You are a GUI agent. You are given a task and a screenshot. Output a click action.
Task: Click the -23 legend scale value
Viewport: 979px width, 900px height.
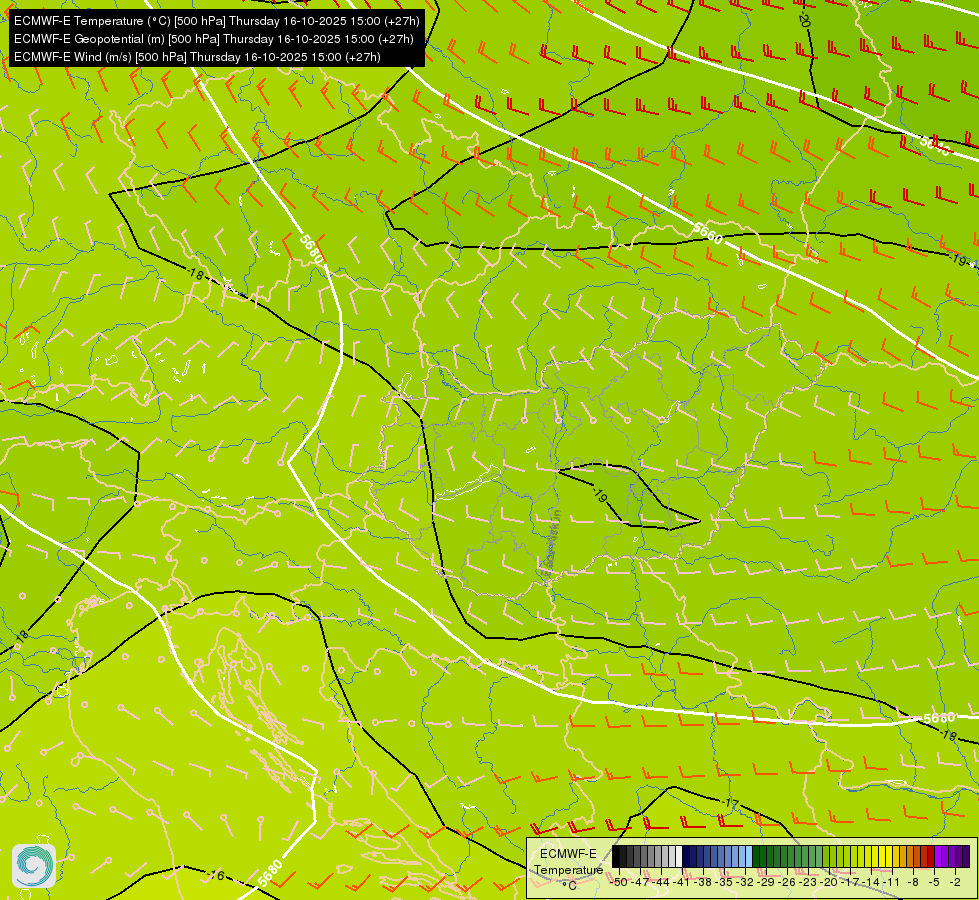(x=808, y=882)
